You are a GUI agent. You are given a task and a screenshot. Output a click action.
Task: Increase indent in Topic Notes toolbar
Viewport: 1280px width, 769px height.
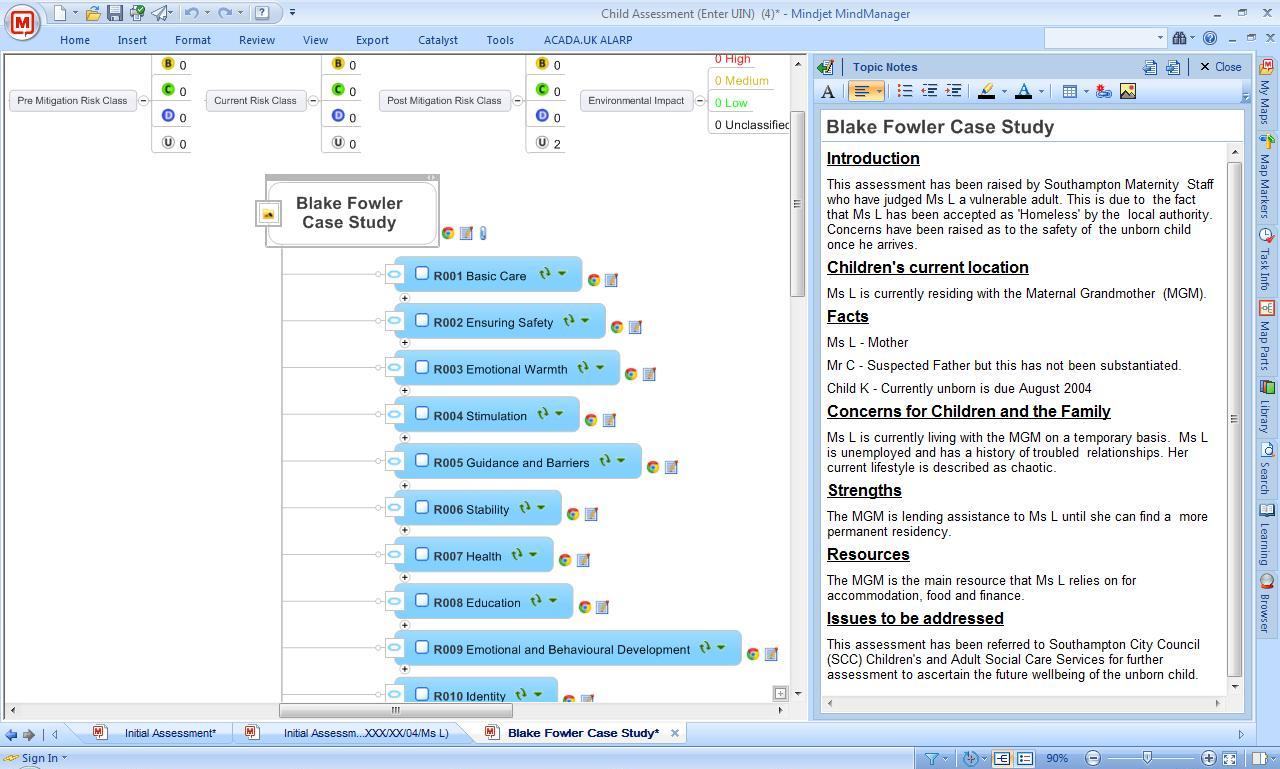click(953, 91)
